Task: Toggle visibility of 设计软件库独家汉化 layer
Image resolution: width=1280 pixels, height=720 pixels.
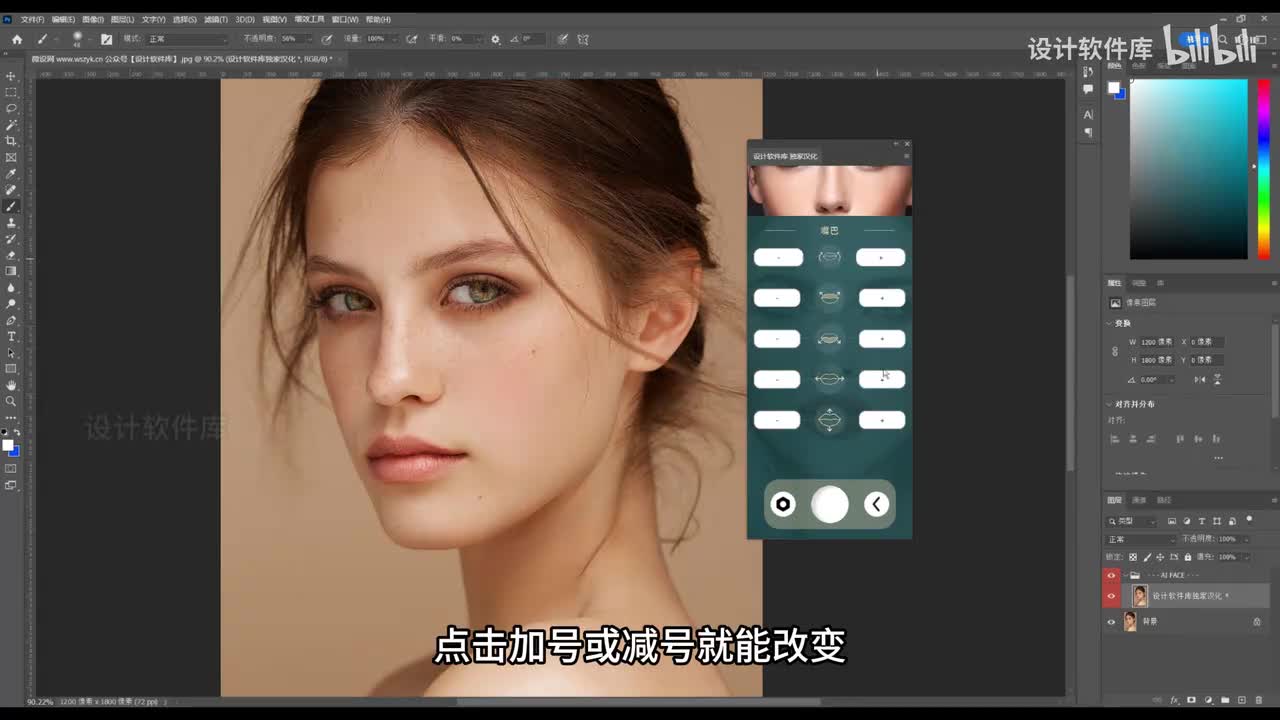Action: coord(1110,596)
